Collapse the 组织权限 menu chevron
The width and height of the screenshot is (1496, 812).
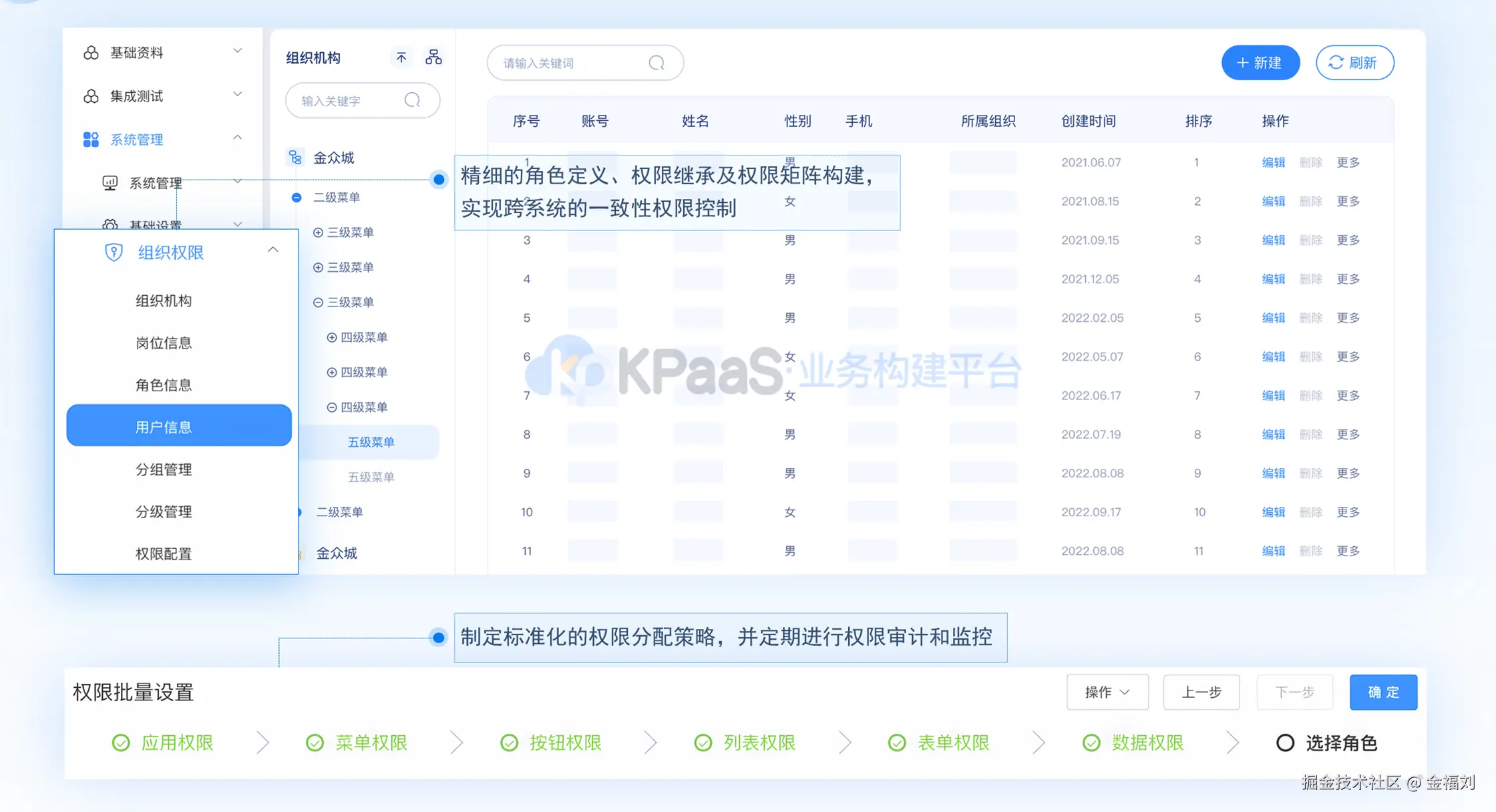(x=272, y=250)
